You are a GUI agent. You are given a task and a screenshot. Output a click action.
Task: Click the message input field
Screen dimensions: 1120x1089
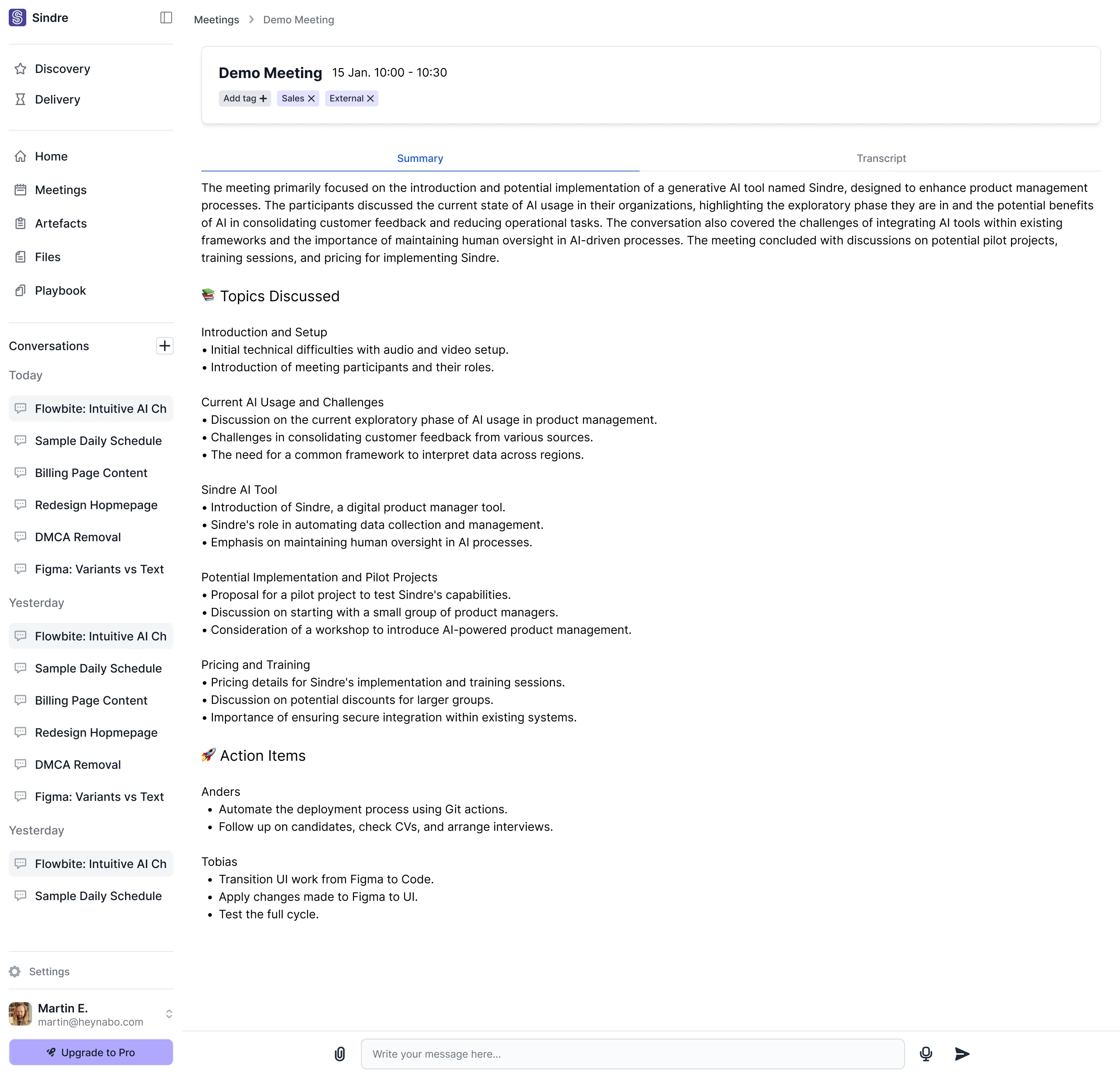[x=632, y=1054]
